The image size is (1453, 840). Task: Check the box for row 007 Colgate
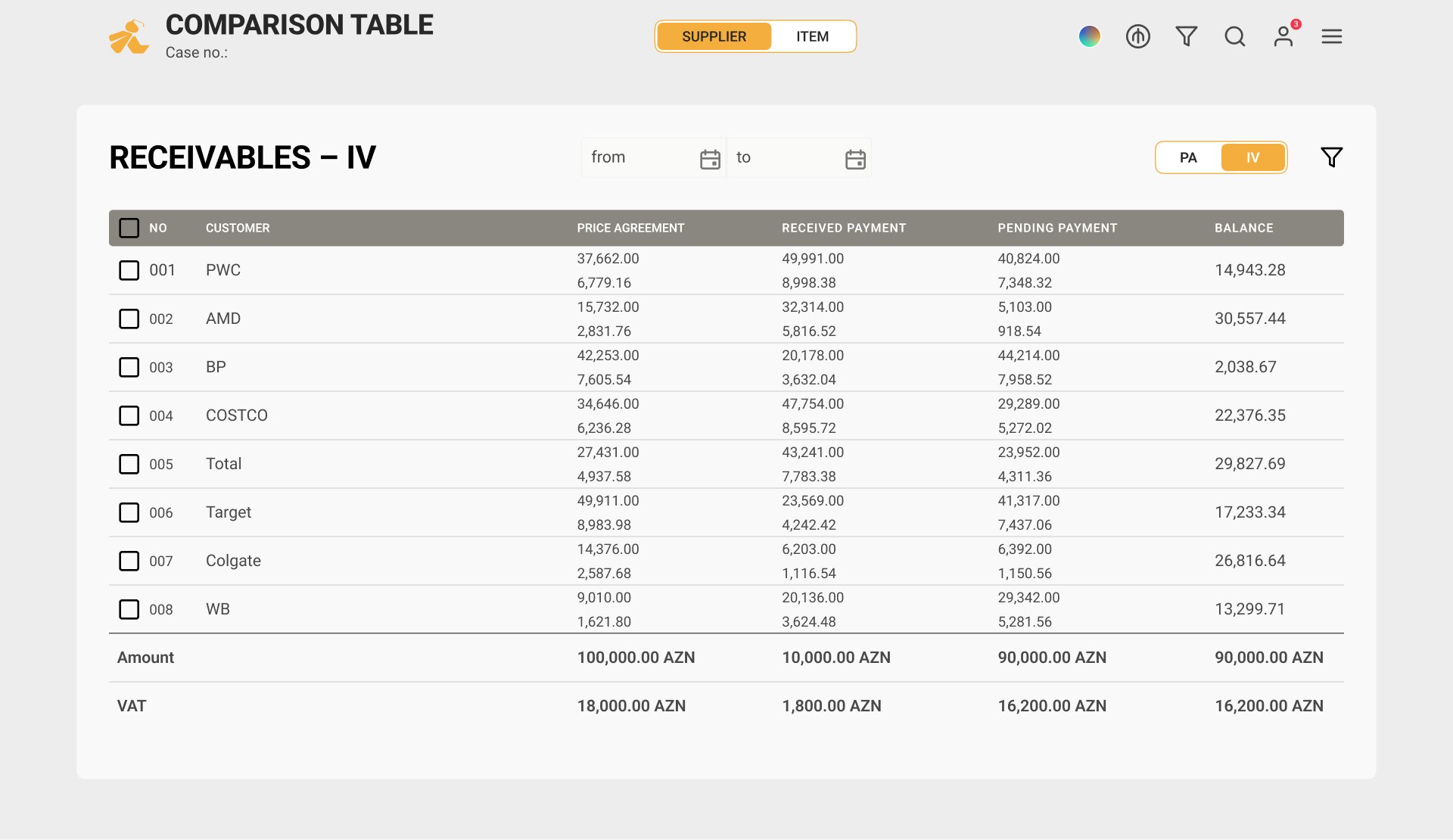129,561
